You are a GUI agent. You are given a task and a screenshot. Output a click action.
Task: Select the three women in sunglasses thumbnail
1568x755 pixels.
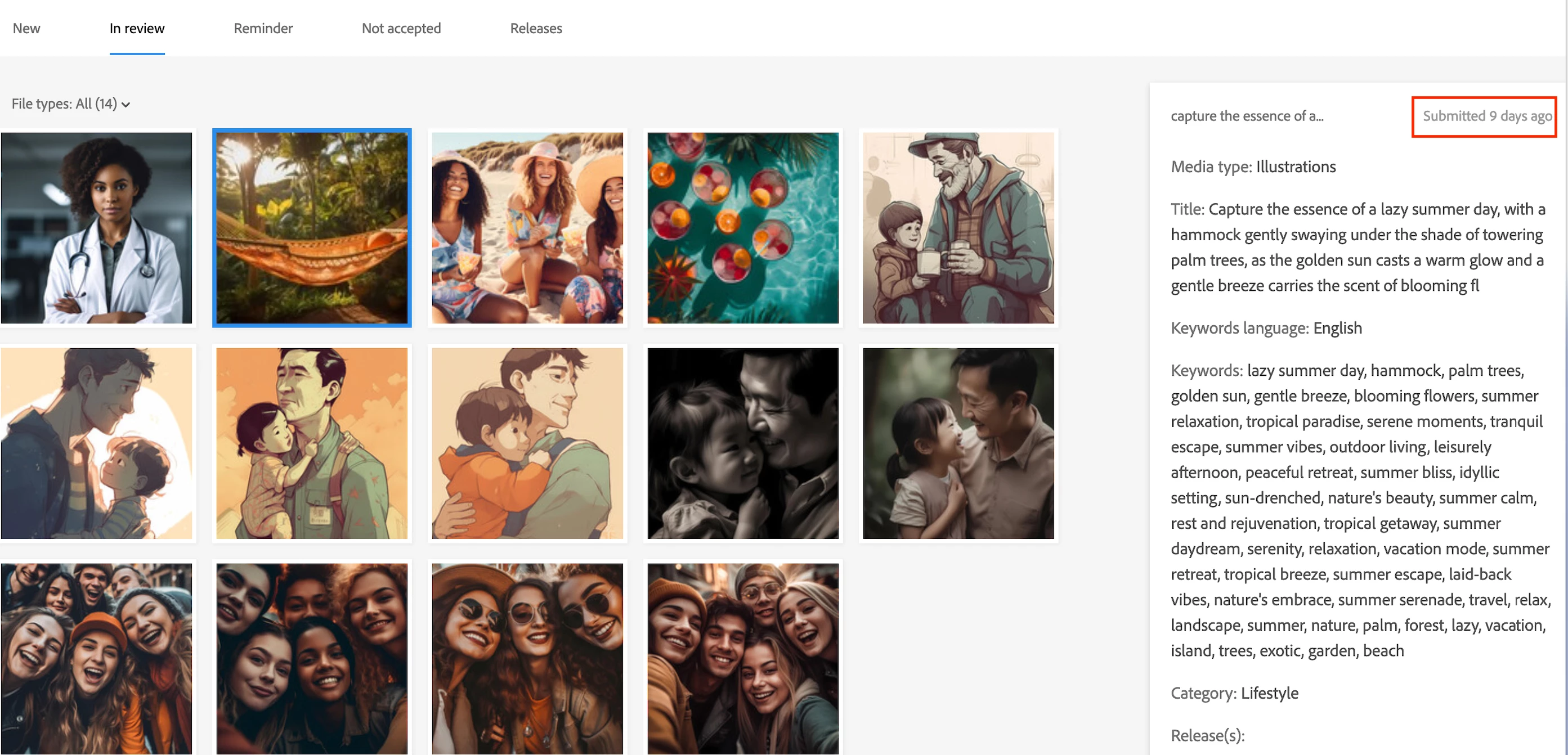click(x=527, y=658)
